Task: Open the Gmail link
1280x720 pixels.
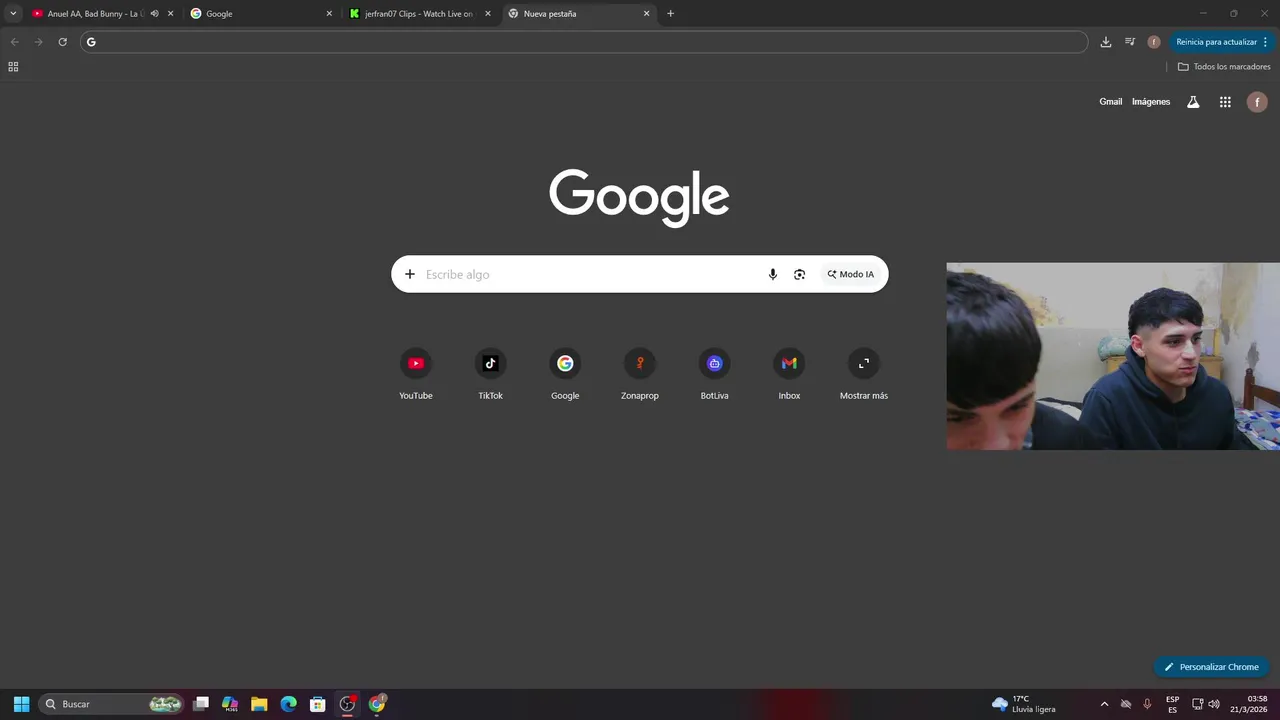Action: (1110, 102)
